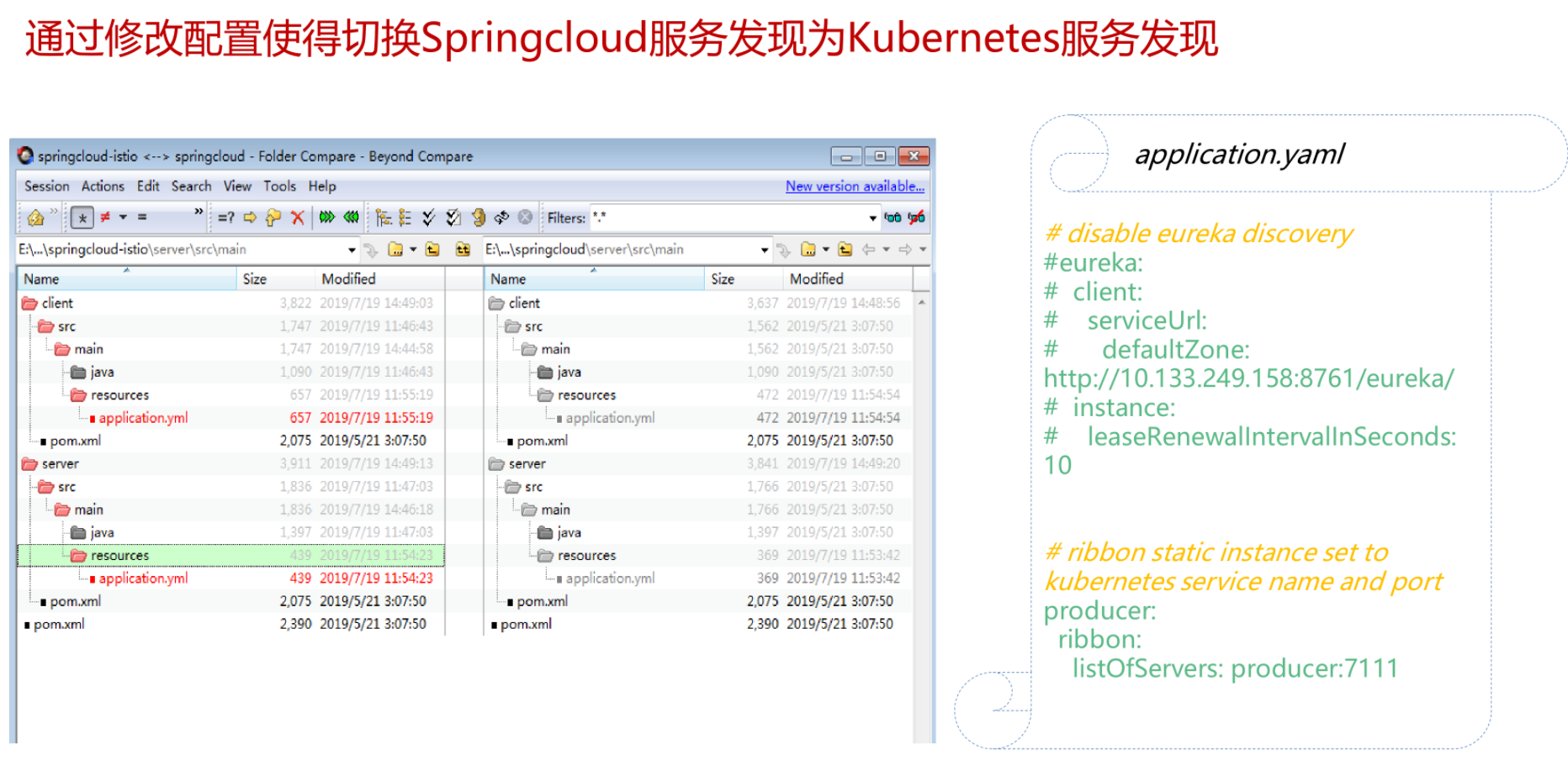Click the gray Stop icon
The image size is (1568, 771).
tap(525, 218)
